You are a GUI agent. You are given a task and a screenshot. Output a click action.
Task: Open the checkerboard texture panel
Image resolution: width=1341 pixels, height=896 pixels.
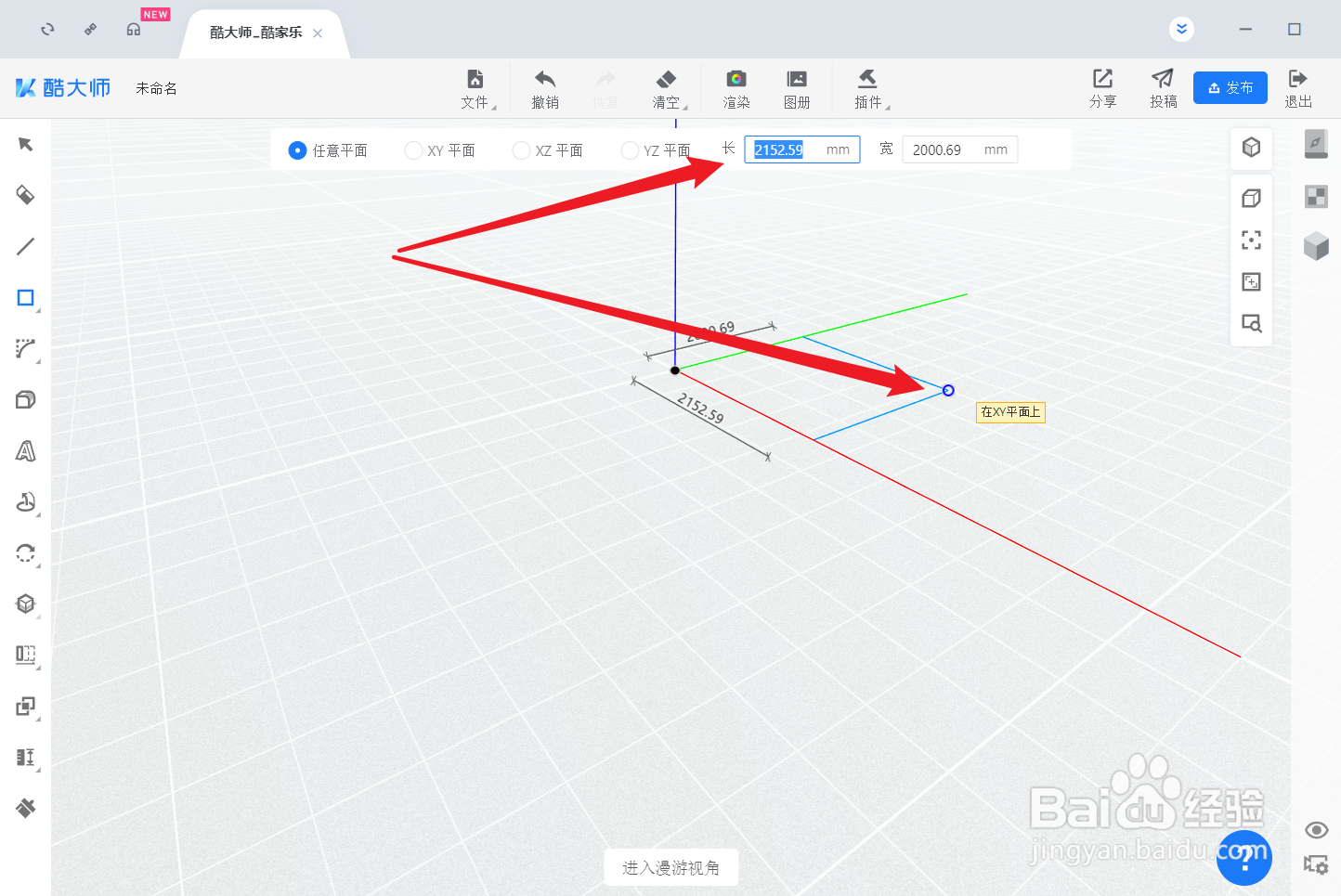pos(1316,196)
